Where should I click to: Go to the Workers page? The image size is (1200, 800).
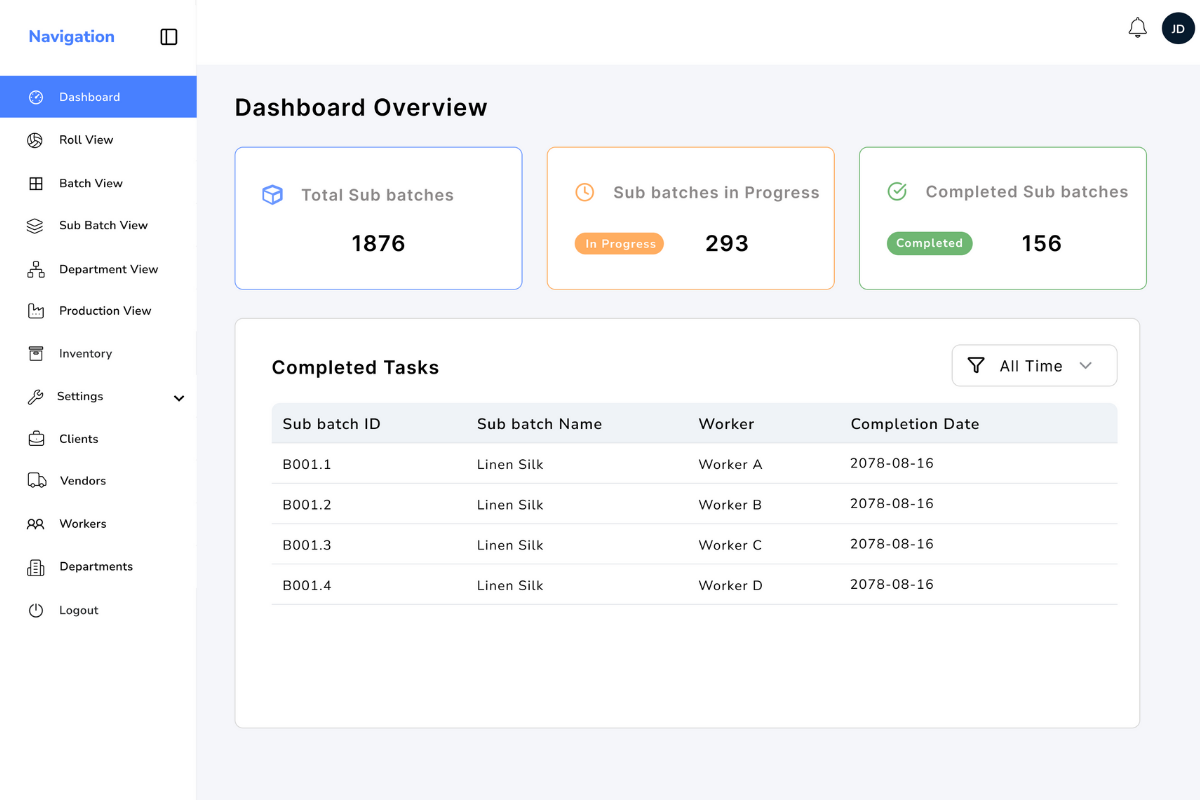point(82,524)
